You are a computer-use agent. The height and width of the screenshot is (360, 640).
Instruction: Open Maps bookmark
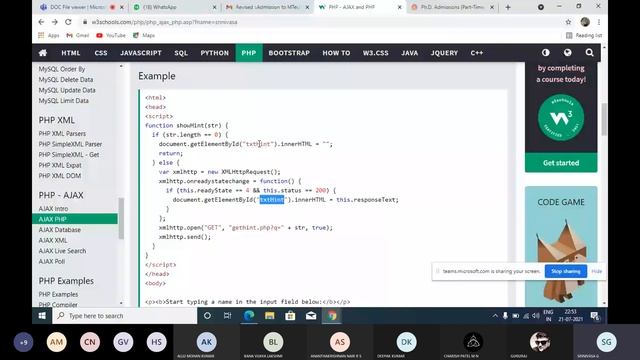[x=144, y=36]
